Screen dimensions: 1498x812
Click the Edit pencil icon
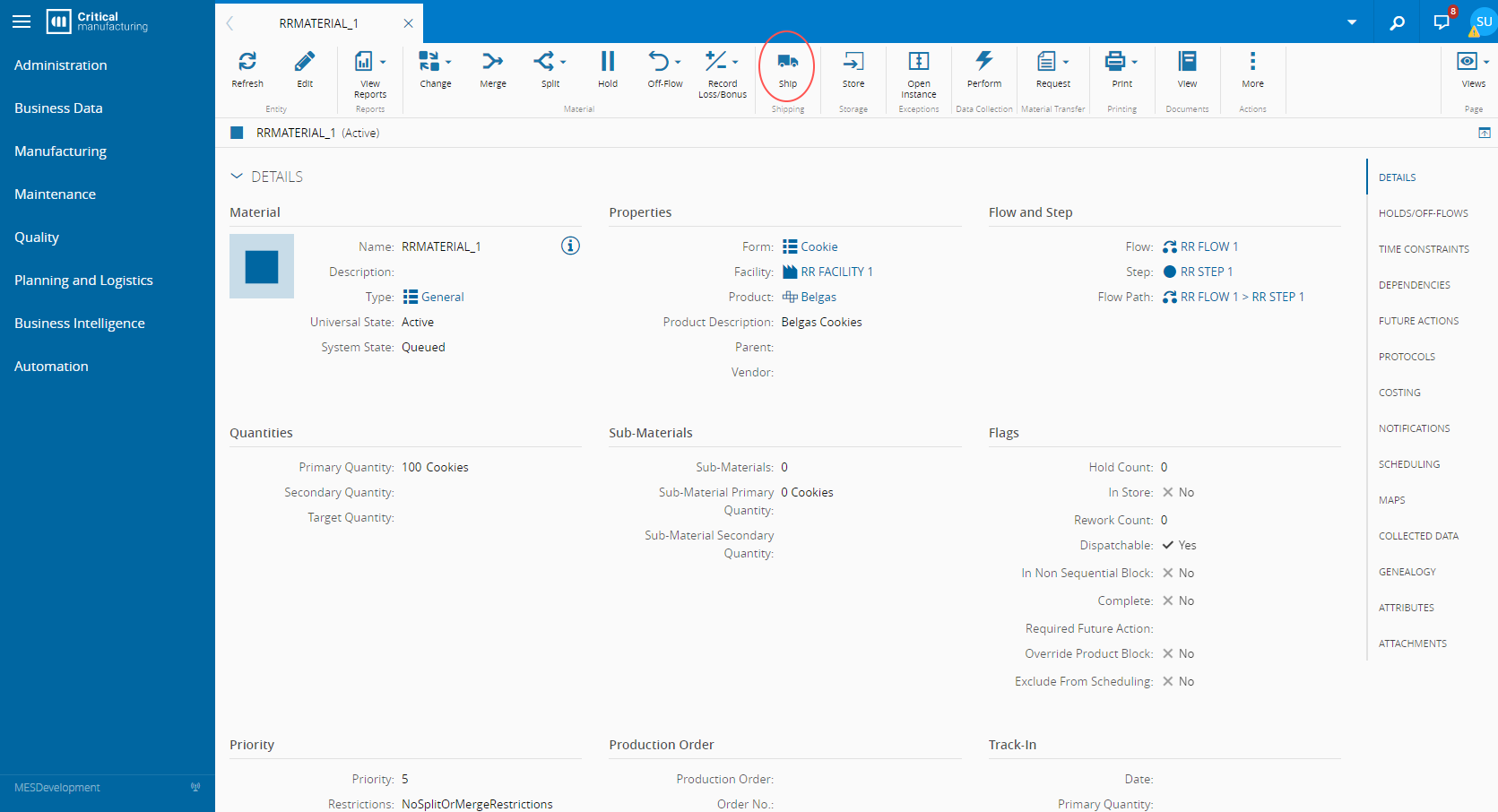tap(305, 62)
